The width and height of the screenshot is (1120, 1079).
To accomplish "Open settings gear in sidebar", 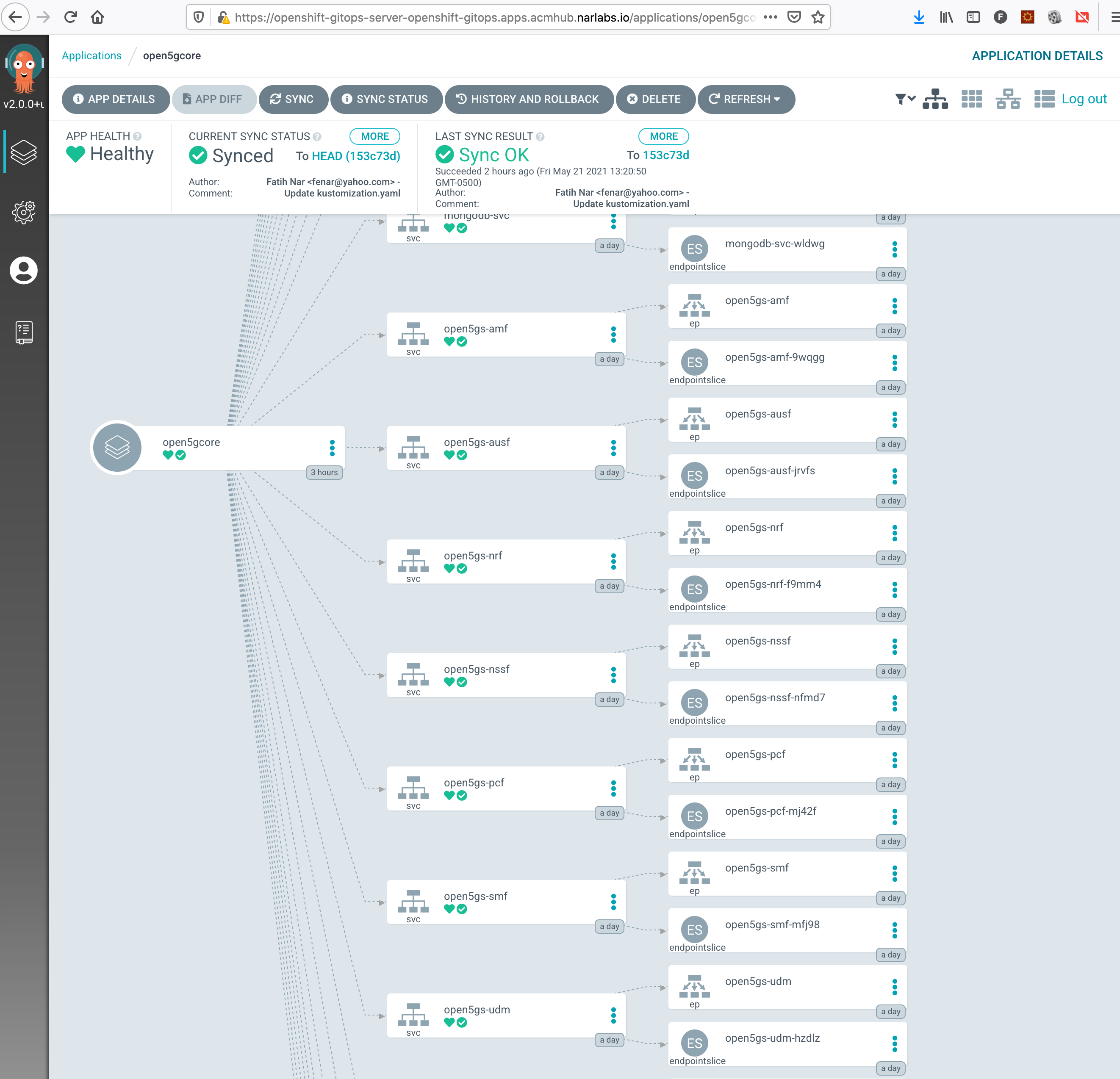I will [23, 212].
